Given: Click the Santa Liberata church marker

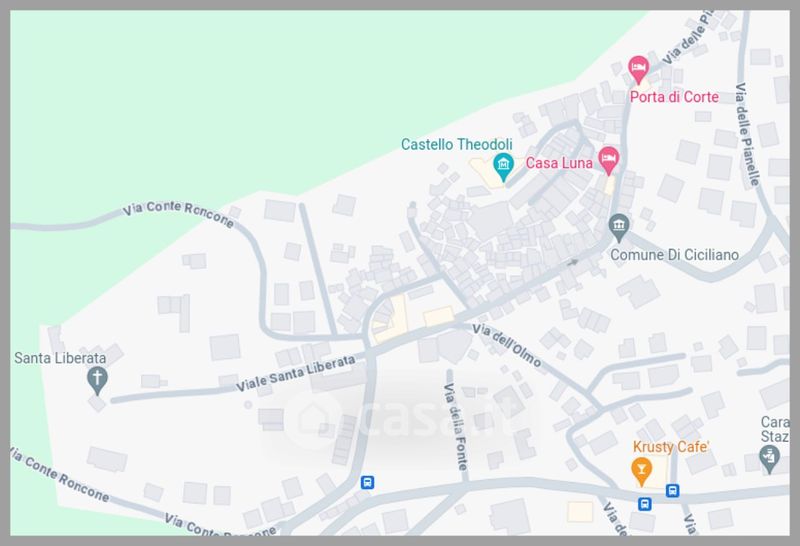Looking at the screenshot, I should point(97,381).
